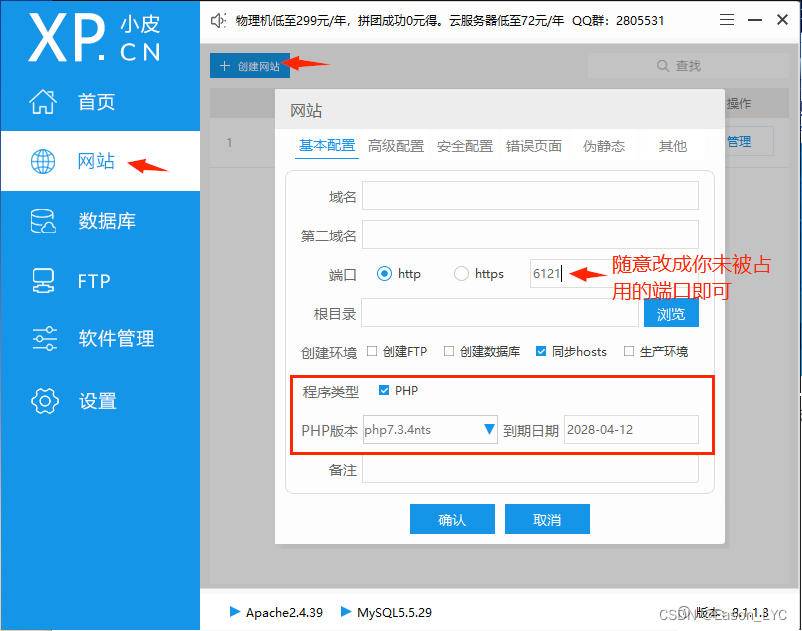Click the 首页 sidebar label

96,102
